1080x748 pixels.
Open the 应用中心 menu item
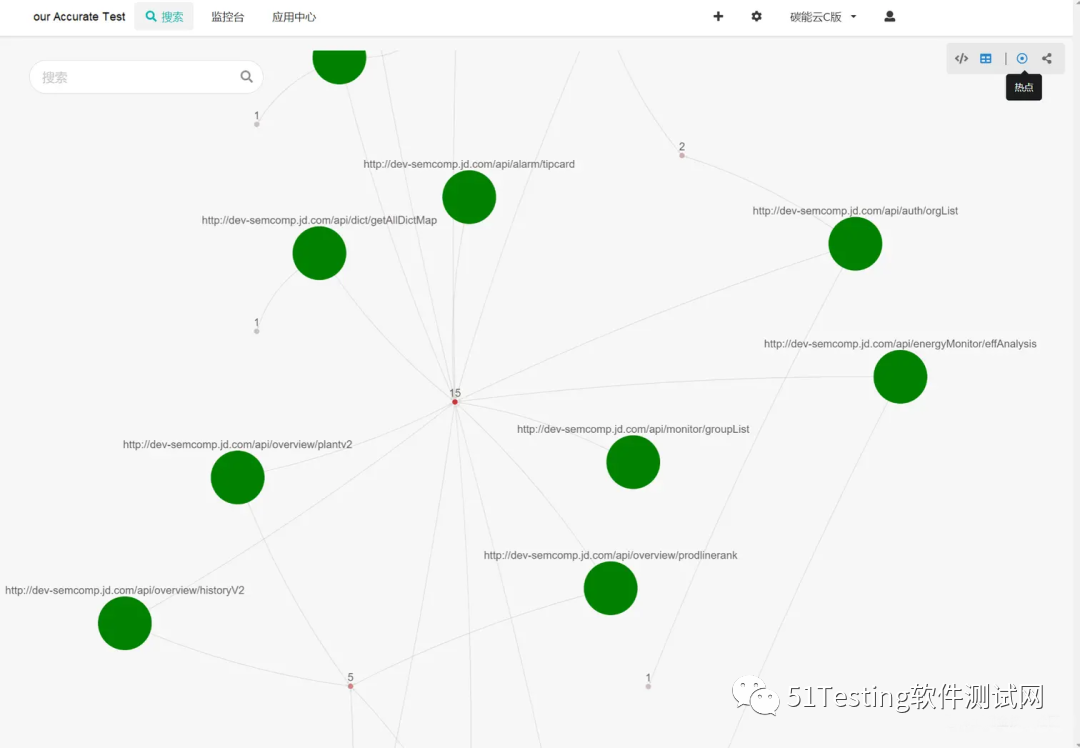coord(294,17)
